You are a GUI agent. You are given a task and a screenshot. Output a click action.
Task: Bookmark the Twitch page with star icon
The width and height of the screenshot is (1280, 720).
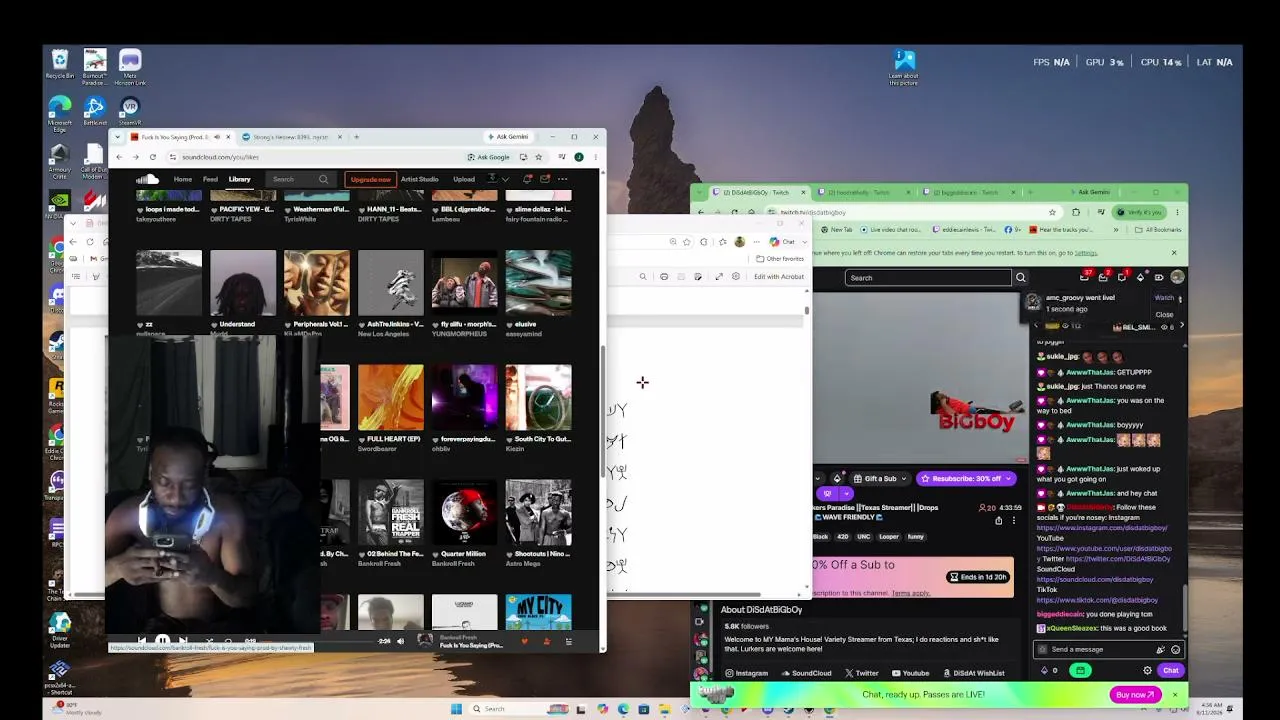pyautogui.click(x=1052, y=212)
